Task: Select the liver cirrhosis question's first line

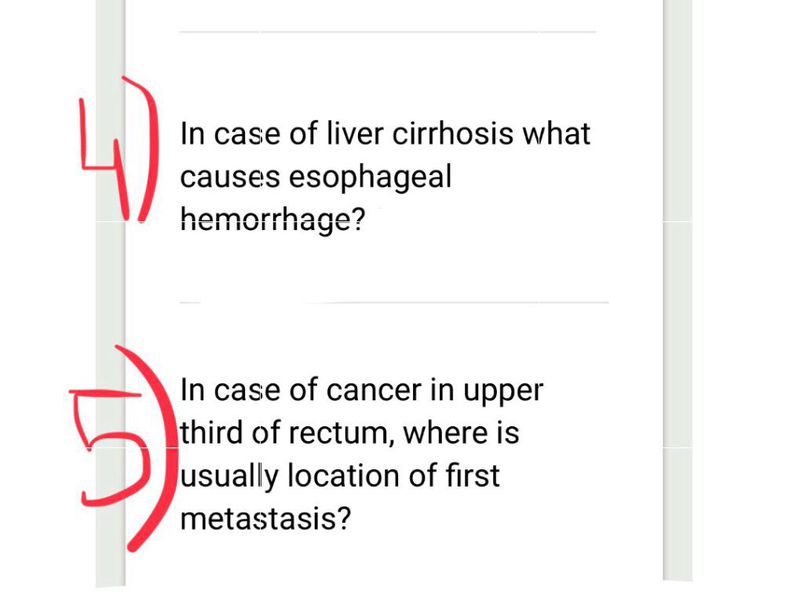Action: (385, 134)
